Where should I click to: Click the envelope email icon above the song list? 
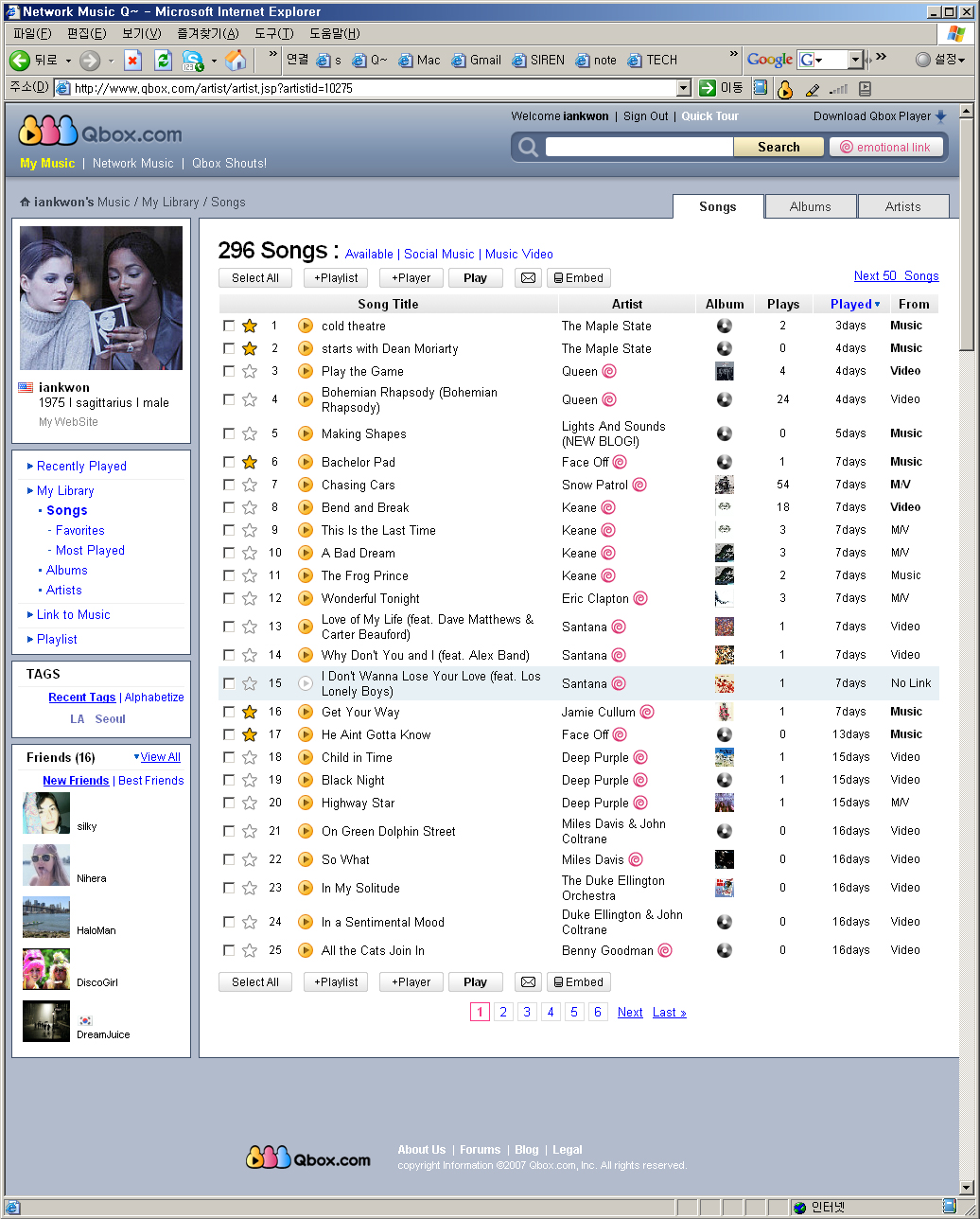click(x=528, y=278)
